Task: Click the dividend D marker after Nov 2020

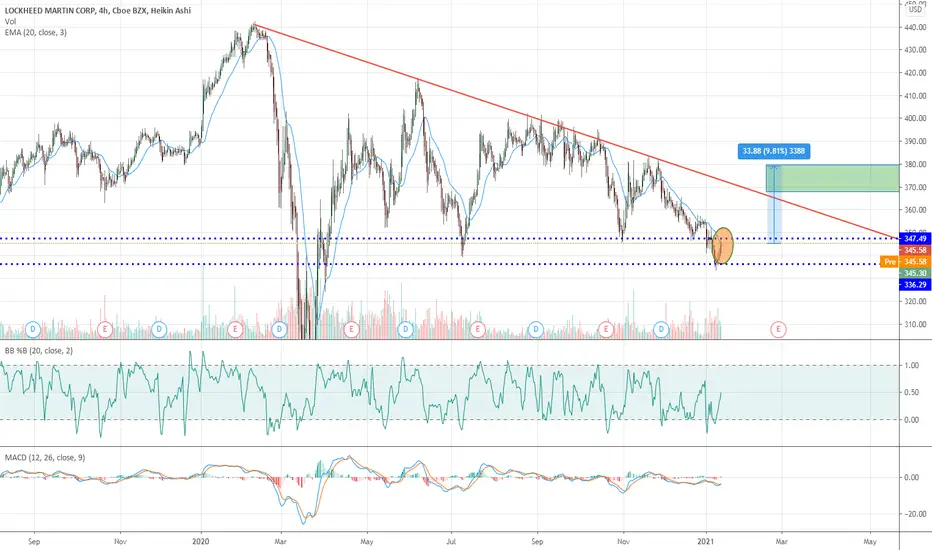Action: (x=661, y=329)
